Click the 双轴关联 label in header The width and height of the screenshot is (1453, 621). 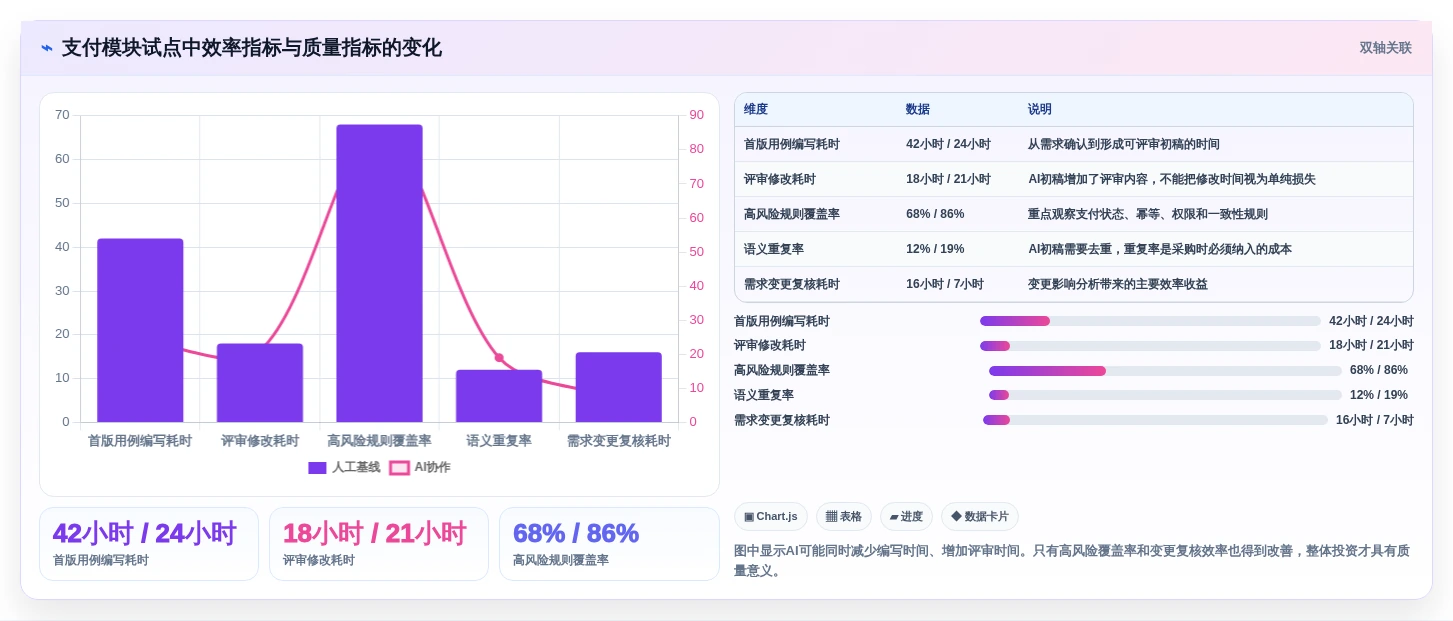point(1385,48)
